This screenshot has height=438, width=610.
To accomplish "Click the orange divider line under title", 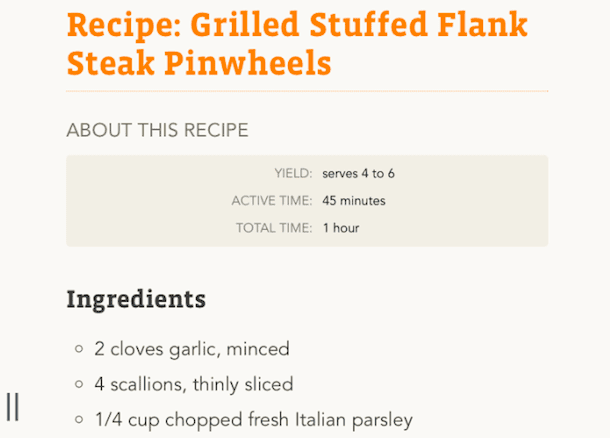I will coord(307,91).
